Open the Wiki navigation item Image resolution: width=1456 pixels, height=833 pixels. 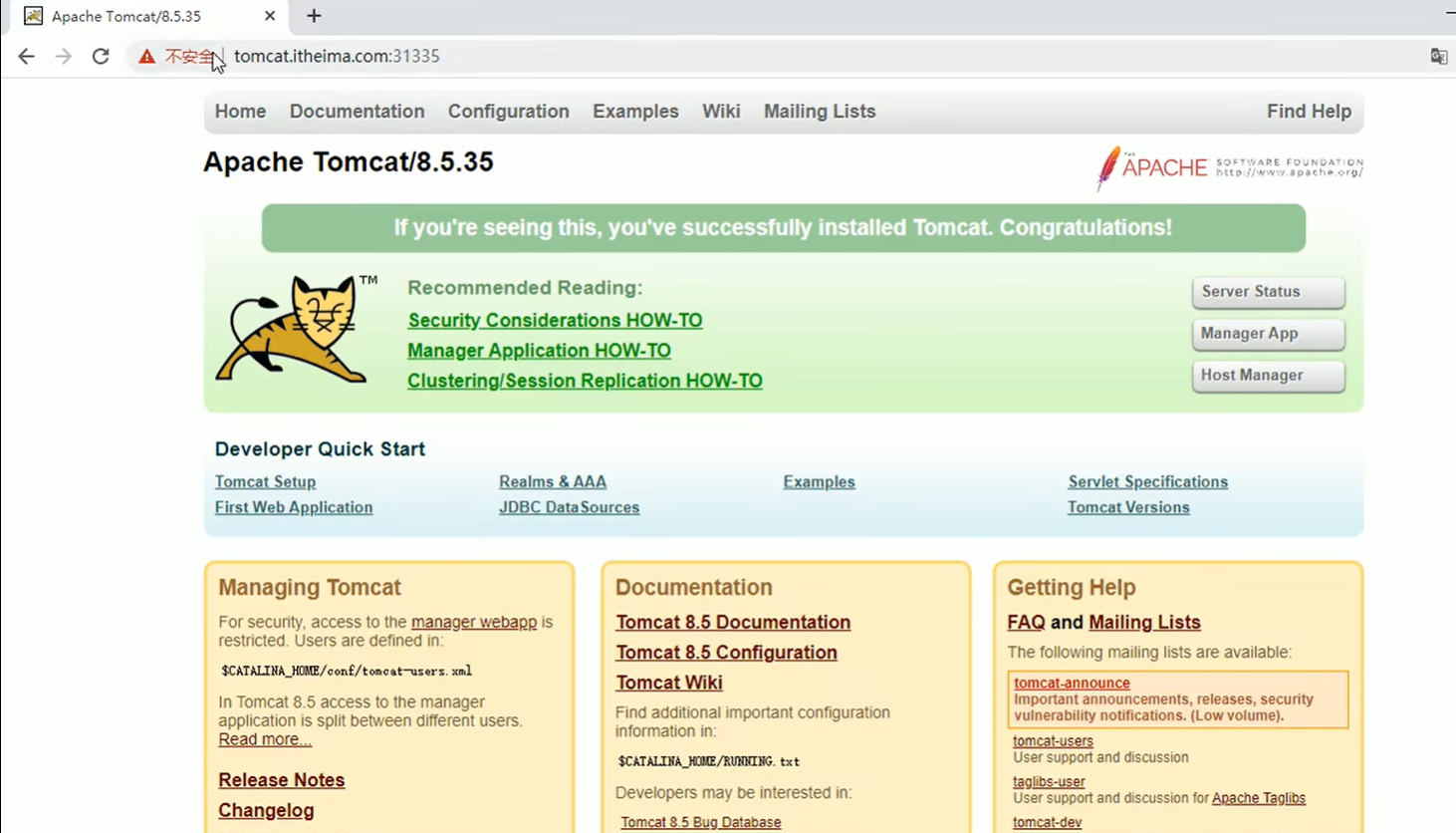tap(721, 112)
